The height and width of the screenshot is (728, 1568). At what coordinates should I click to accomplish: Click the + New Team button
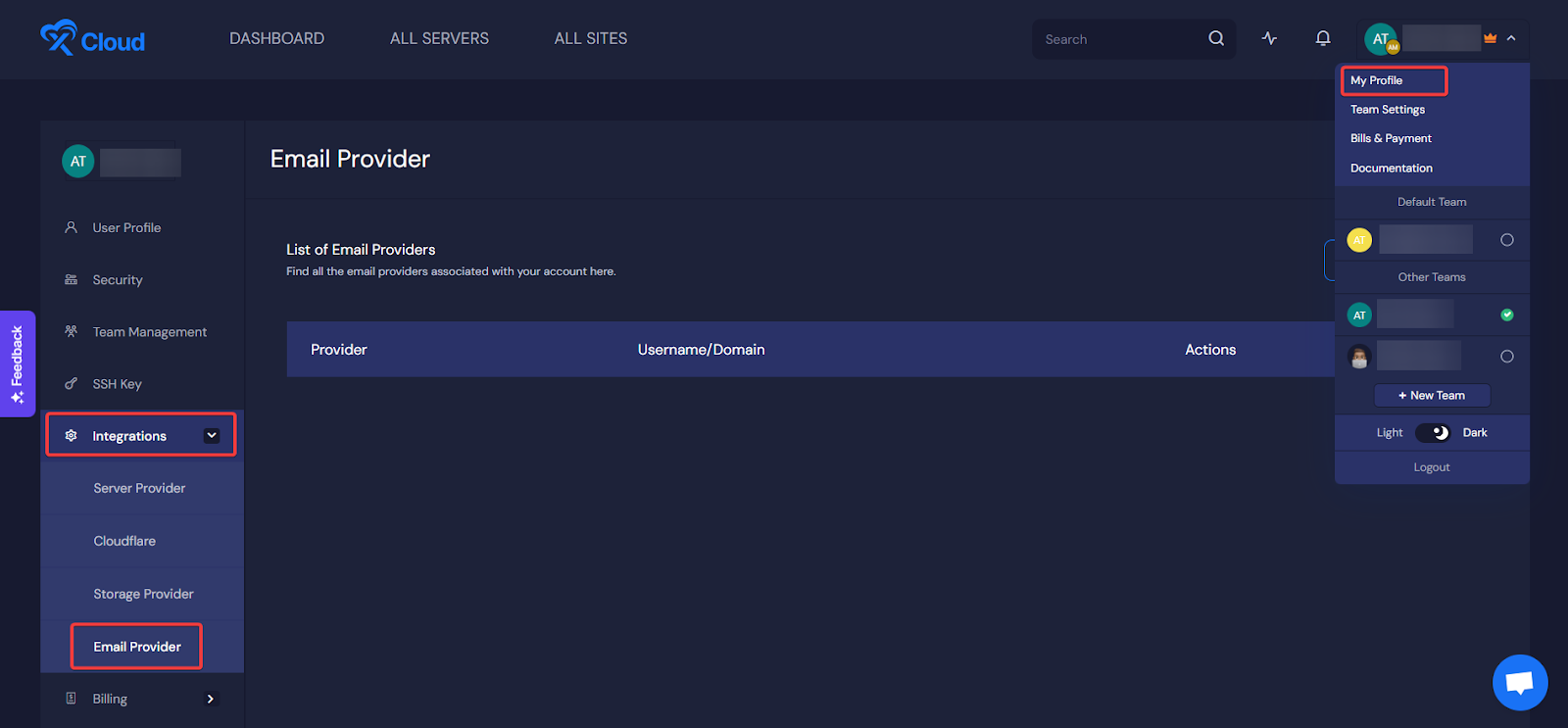click(x=1432, y=396)
